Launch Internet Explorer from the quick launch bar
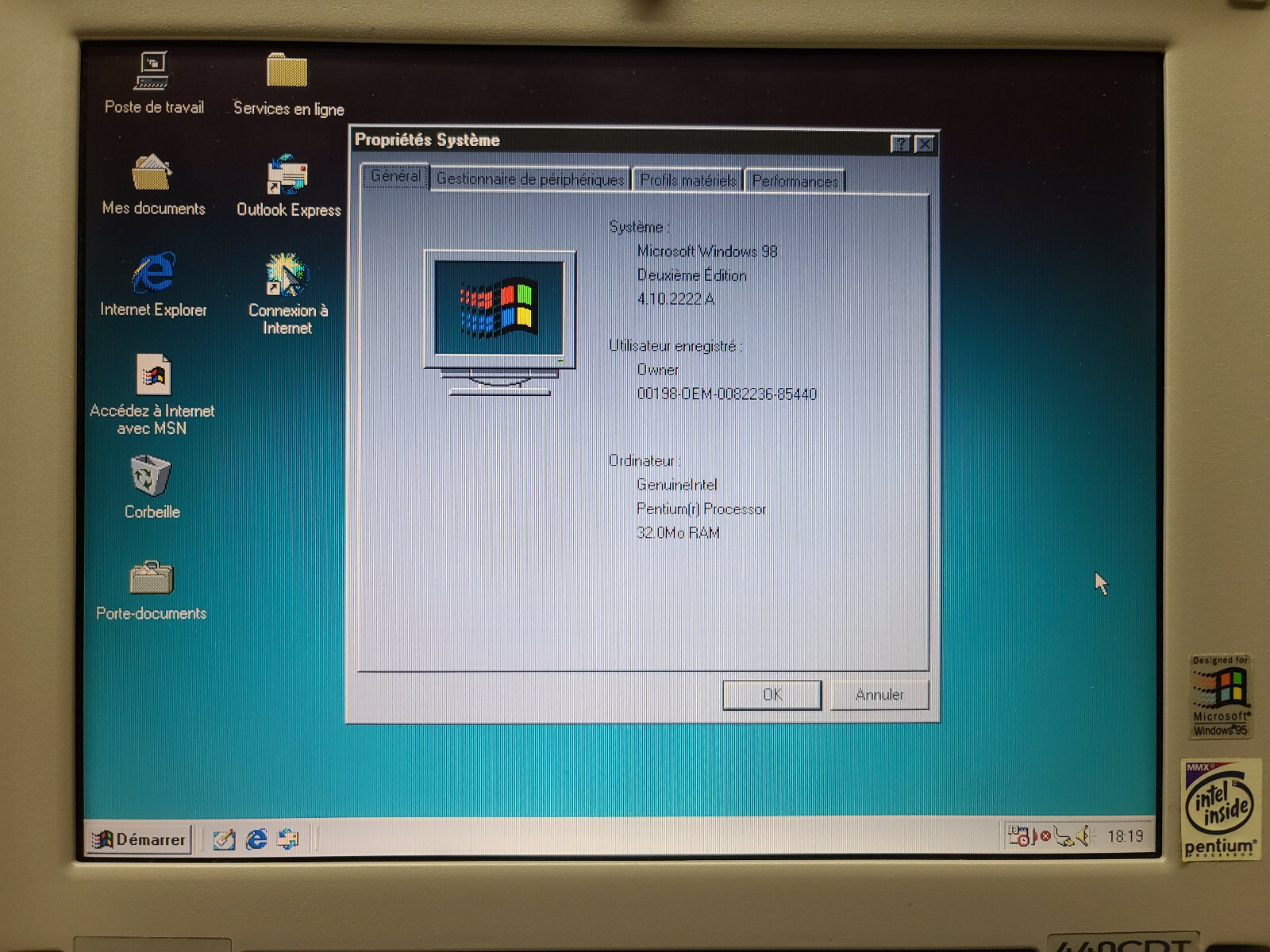This screenshot has height=952, width=1270. pos(256,839)
